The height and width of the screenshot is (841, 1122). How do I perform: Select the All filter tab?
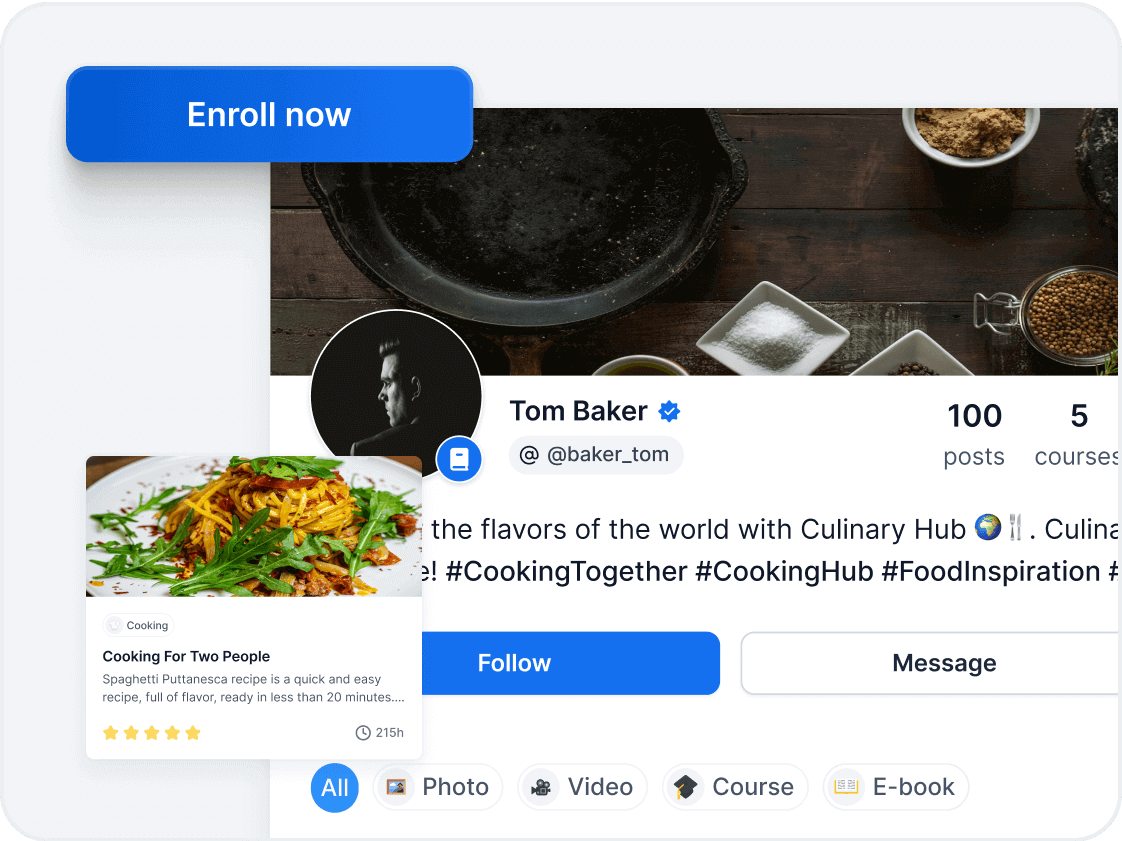click(334, 787)
